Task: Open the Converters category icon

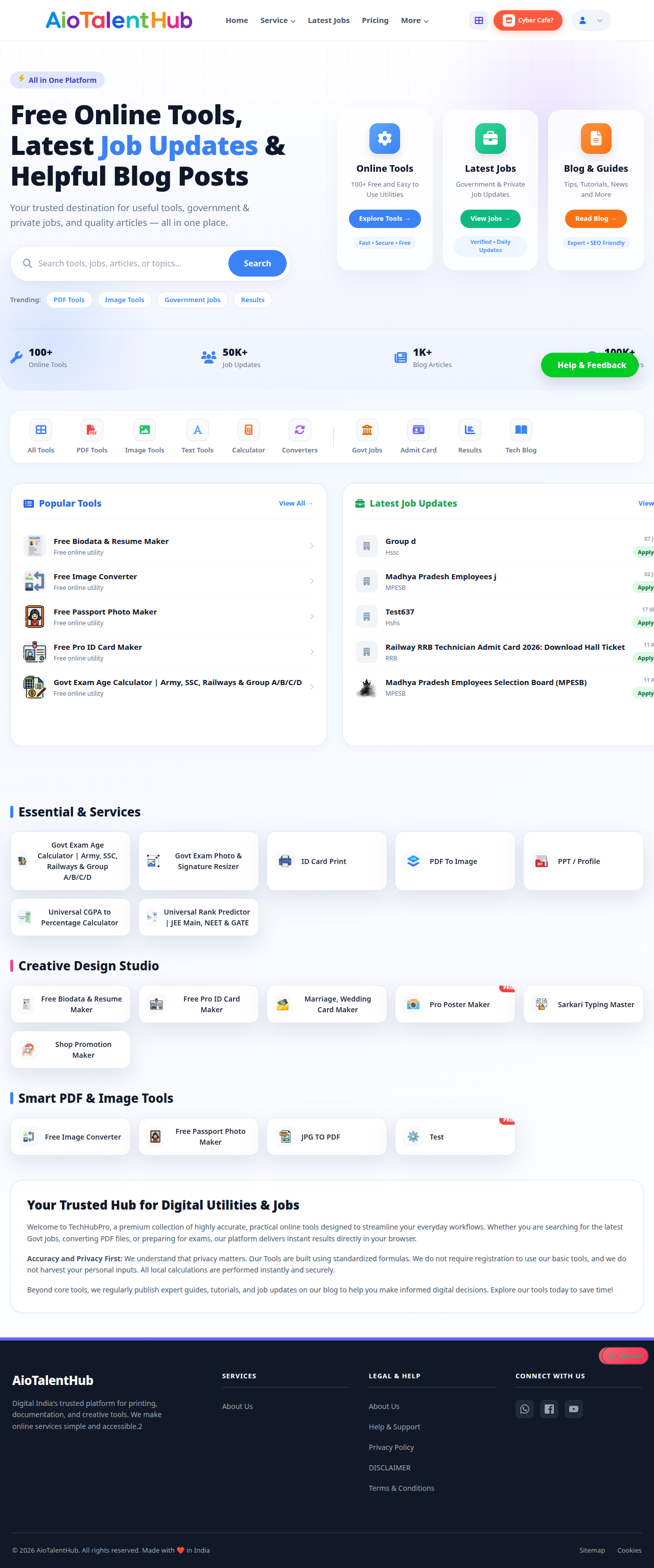Action: tap(299, 430)
